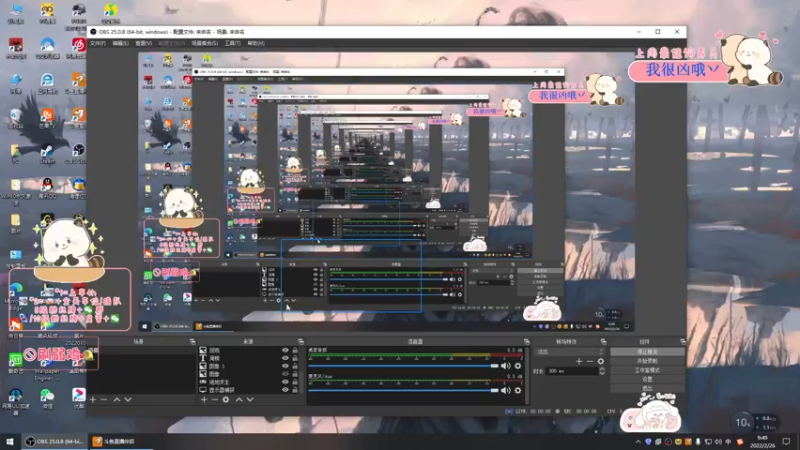Image resolution: width=800 pixels, height=450 pixels.
Task: Click the Microsoft Edge desktop icon
Action: [x=15, y=294]
